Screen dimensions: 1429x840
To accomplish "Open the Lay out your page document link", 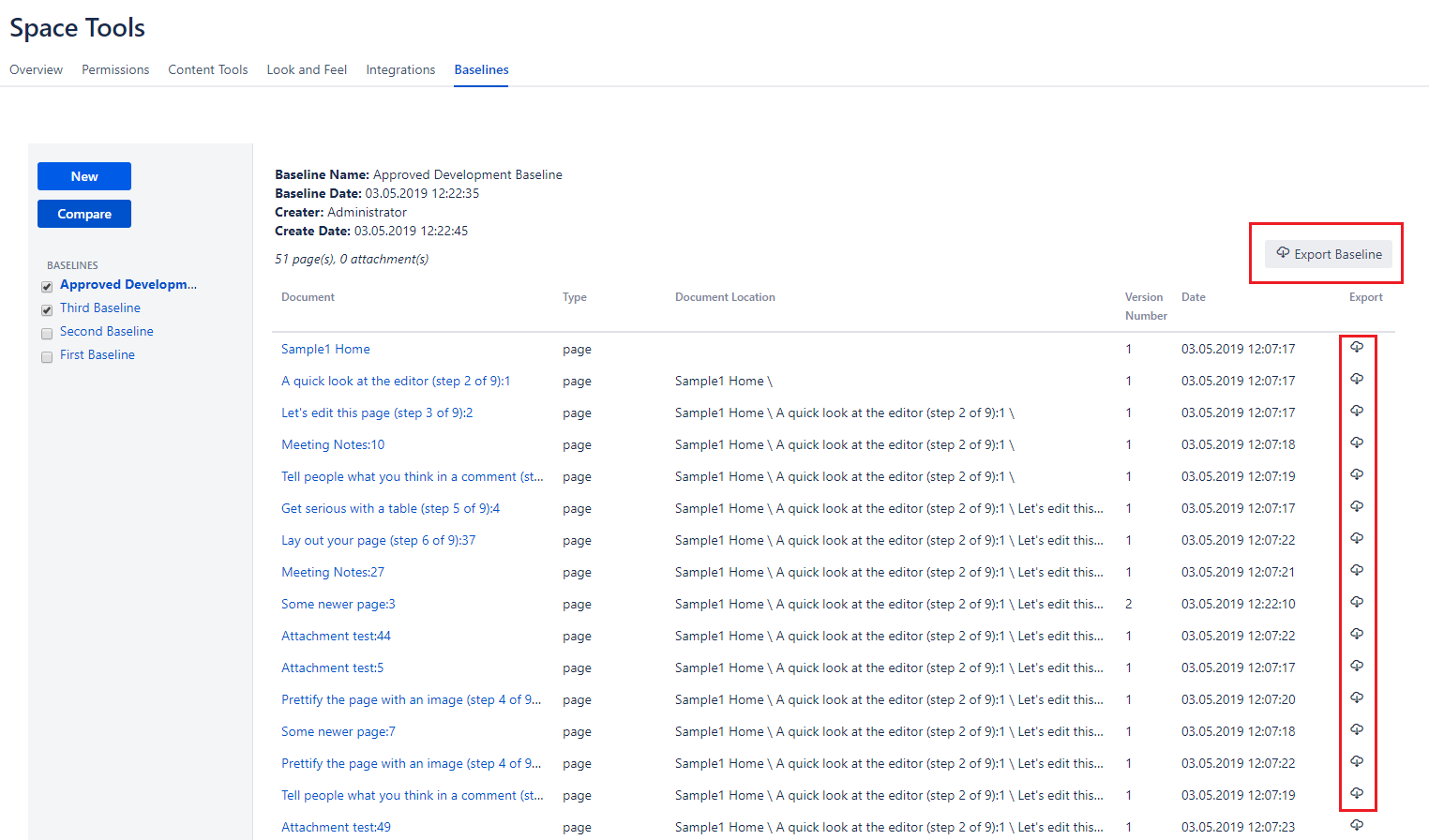I will [x=378, y=540].
